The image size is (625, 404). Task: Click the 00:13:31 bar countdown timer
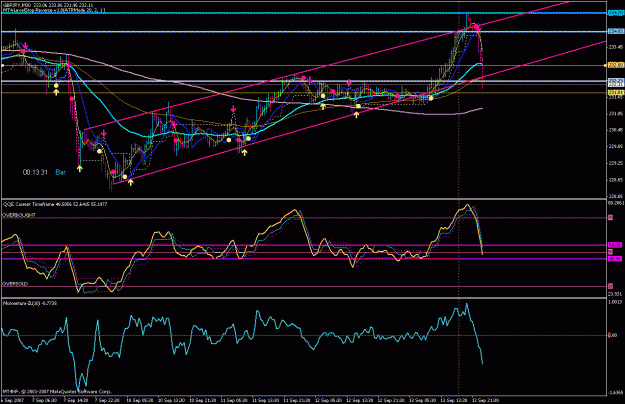click(x=35, y=172)
